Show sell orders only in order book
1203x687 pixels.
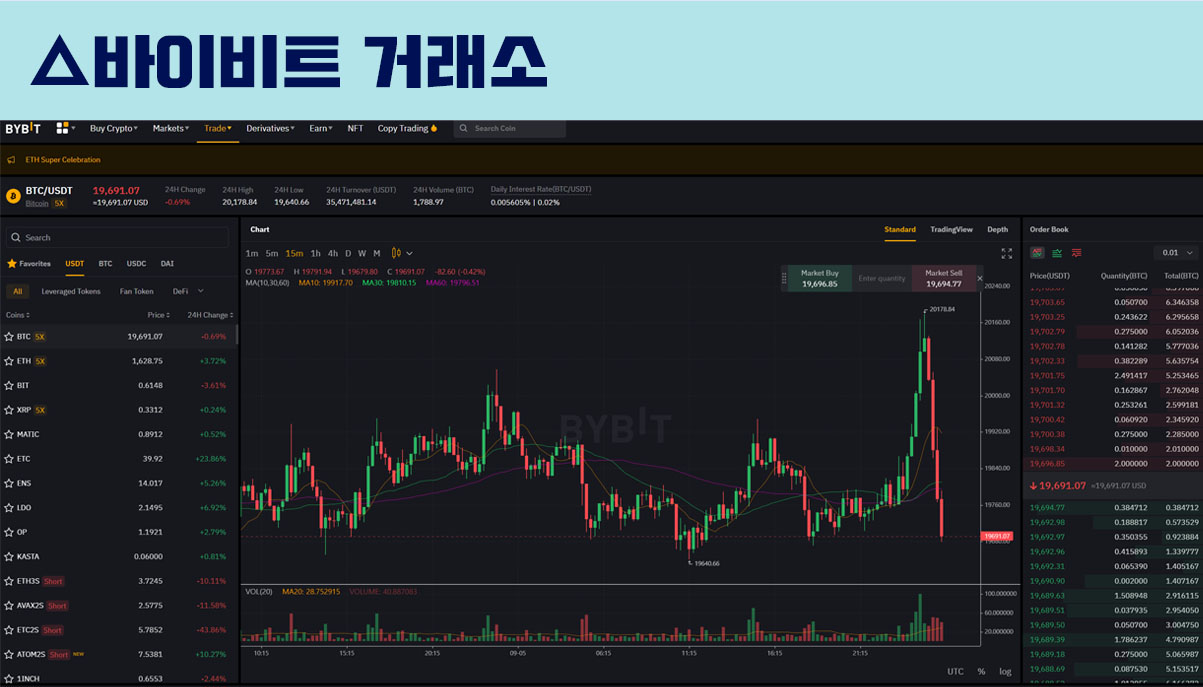pyautogui.click(x=1077, y=253)
